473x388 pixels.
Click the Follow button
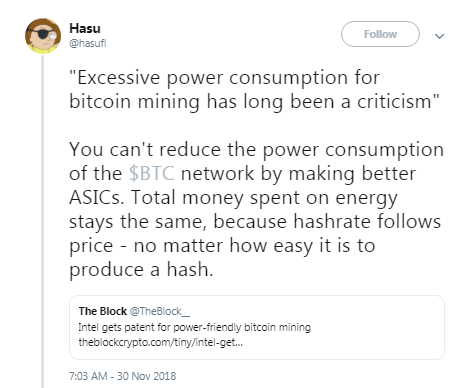pos(380,34)
